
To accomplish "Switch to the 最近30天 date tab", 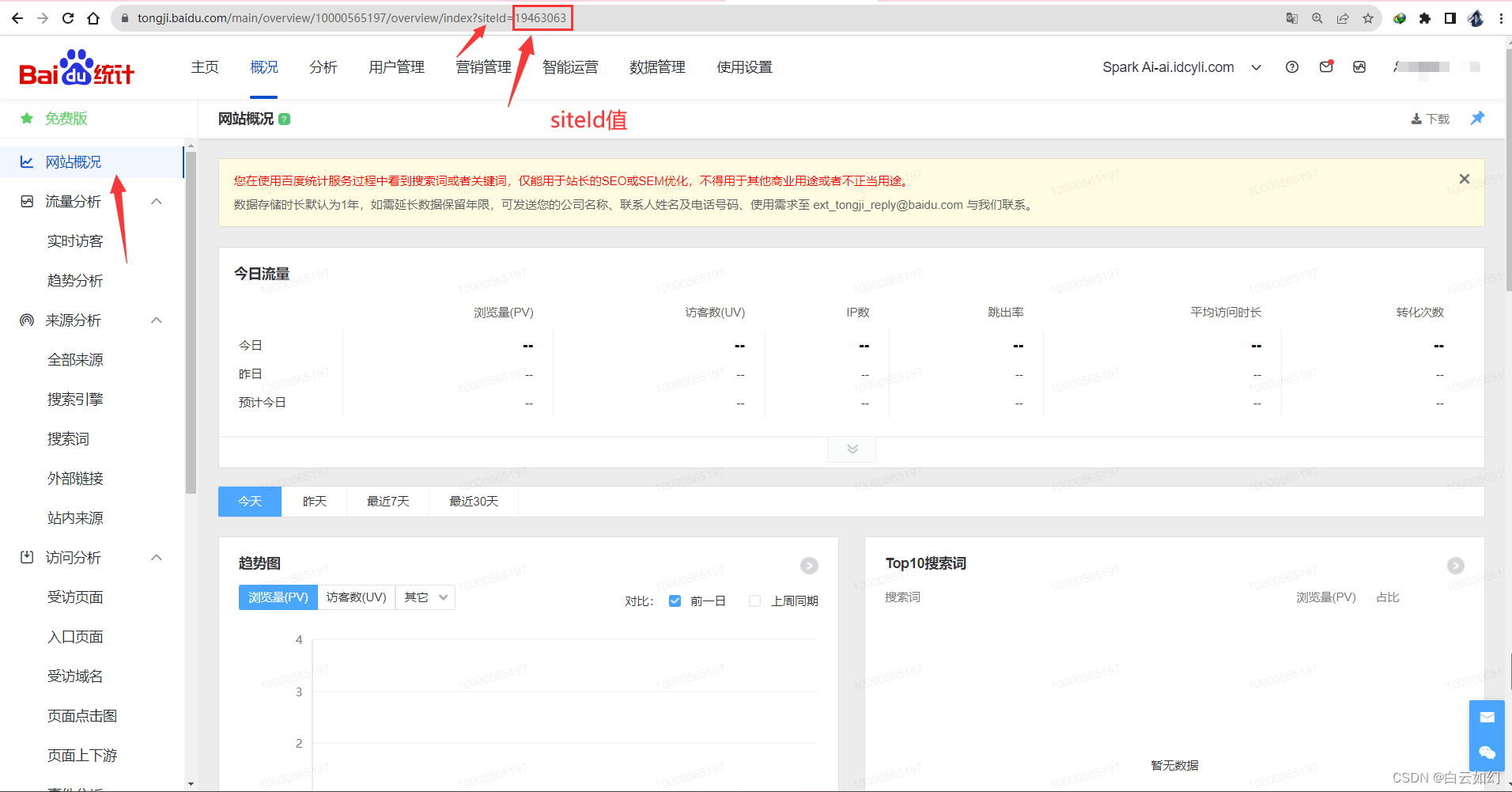I will 474,502.
